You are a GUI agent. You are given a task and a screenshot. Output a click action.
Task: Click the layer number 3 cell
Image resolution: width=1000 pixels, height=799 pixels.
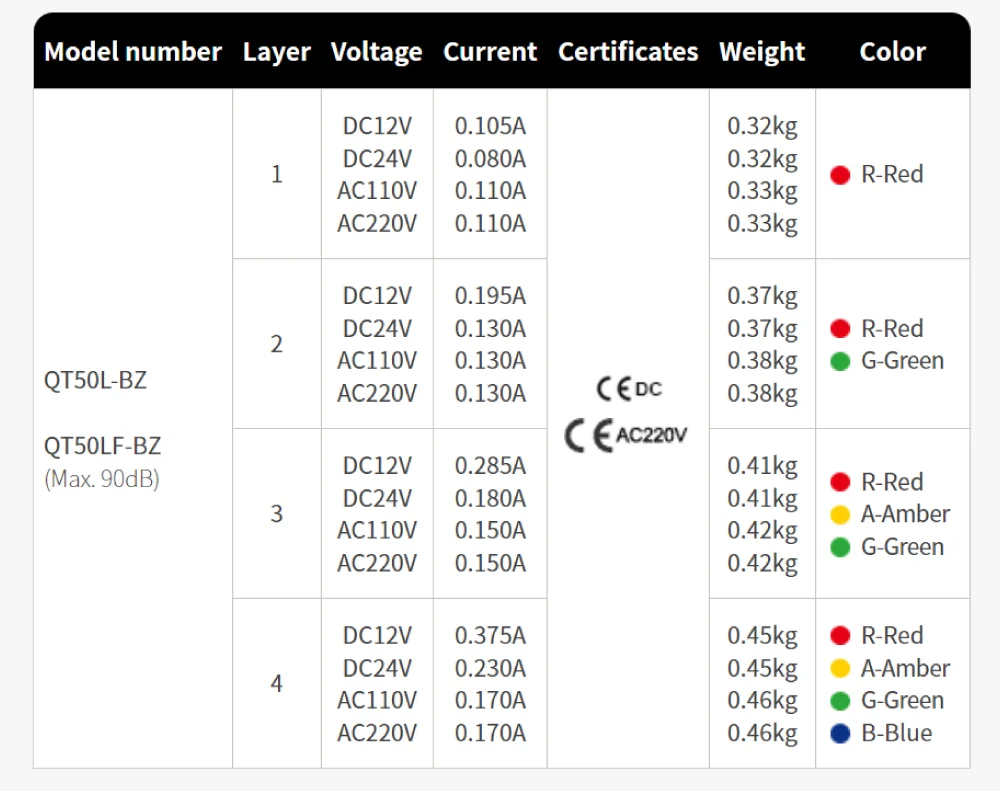[277, 514]
